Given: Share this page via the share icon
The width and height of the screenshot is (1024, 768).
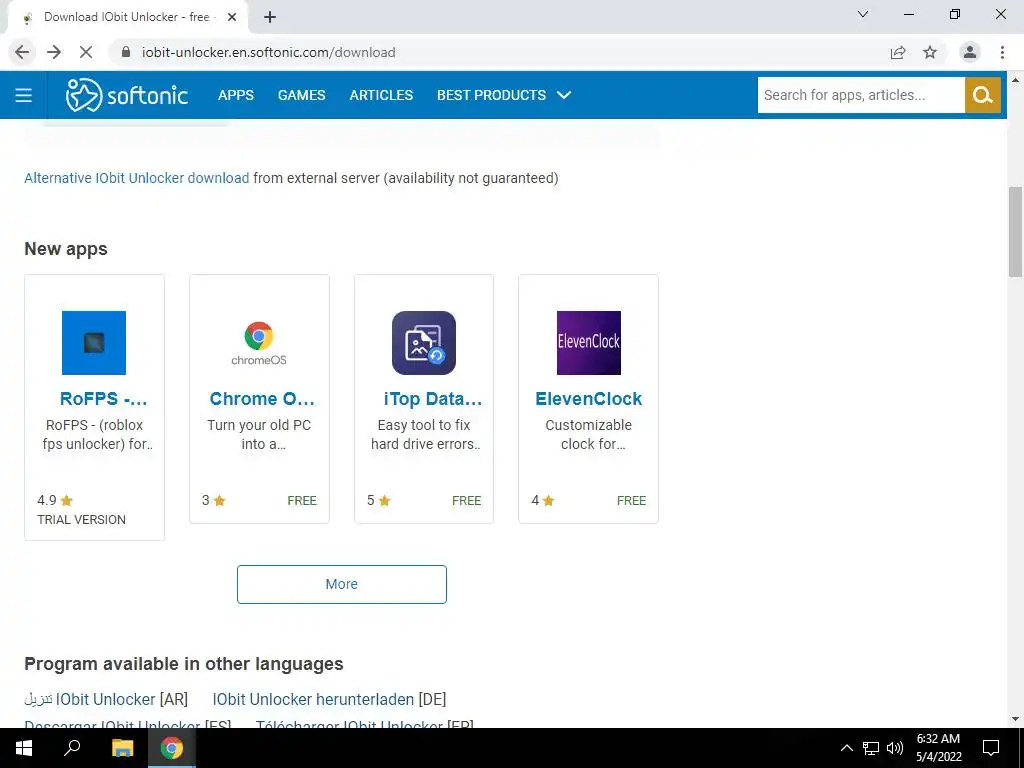Looking at the screenshot, I should 898,52.
